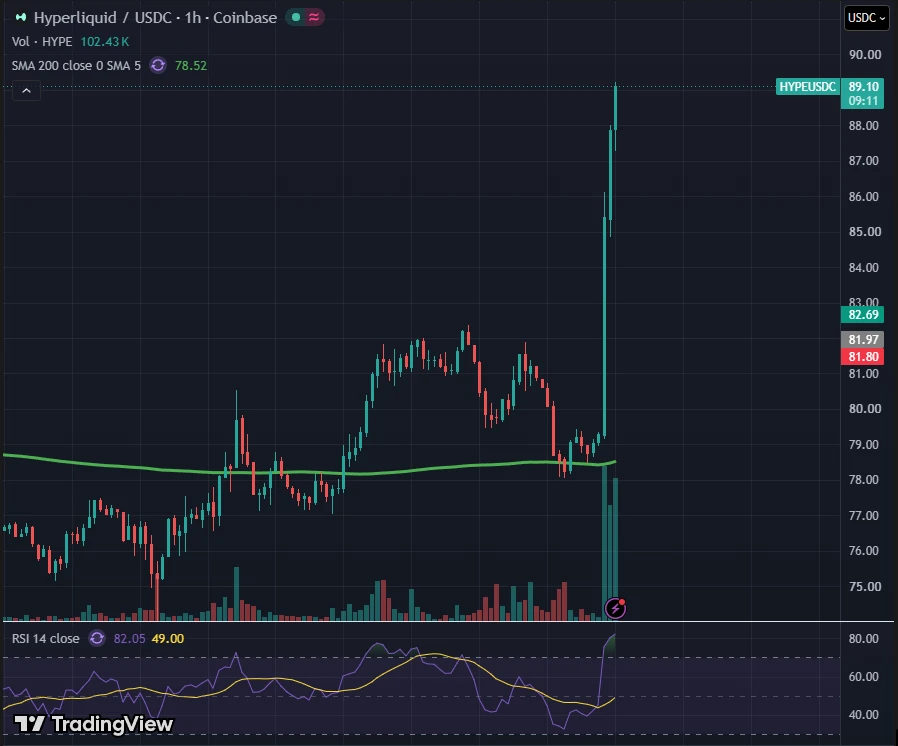Click the current price label 89.10

[x=863, y=86]
